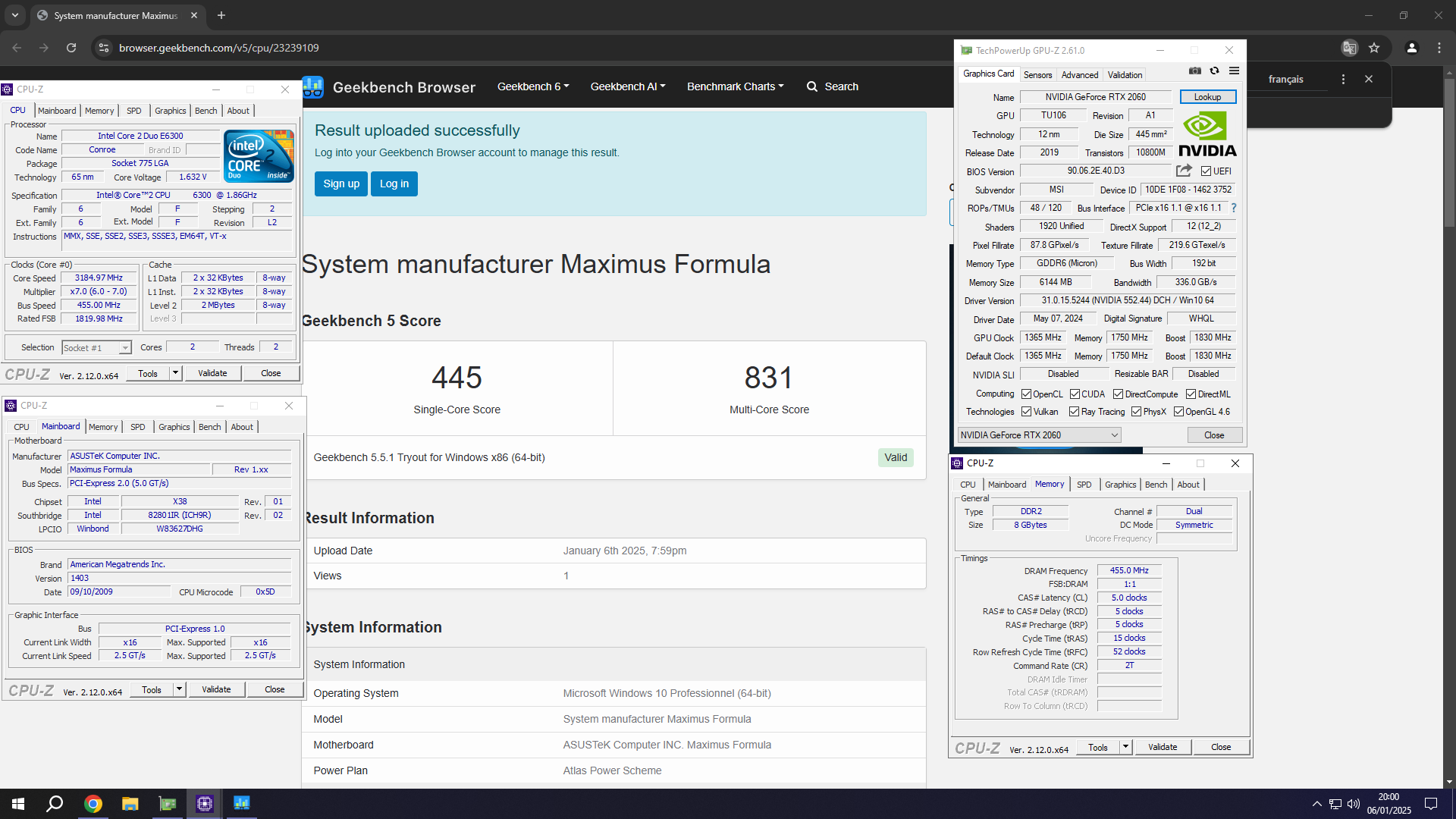The width and height of the screenshot is (1456, 819).
Task: Click the GPU-Z screenshot camera icon
Action: click(x=1195, y=71)
